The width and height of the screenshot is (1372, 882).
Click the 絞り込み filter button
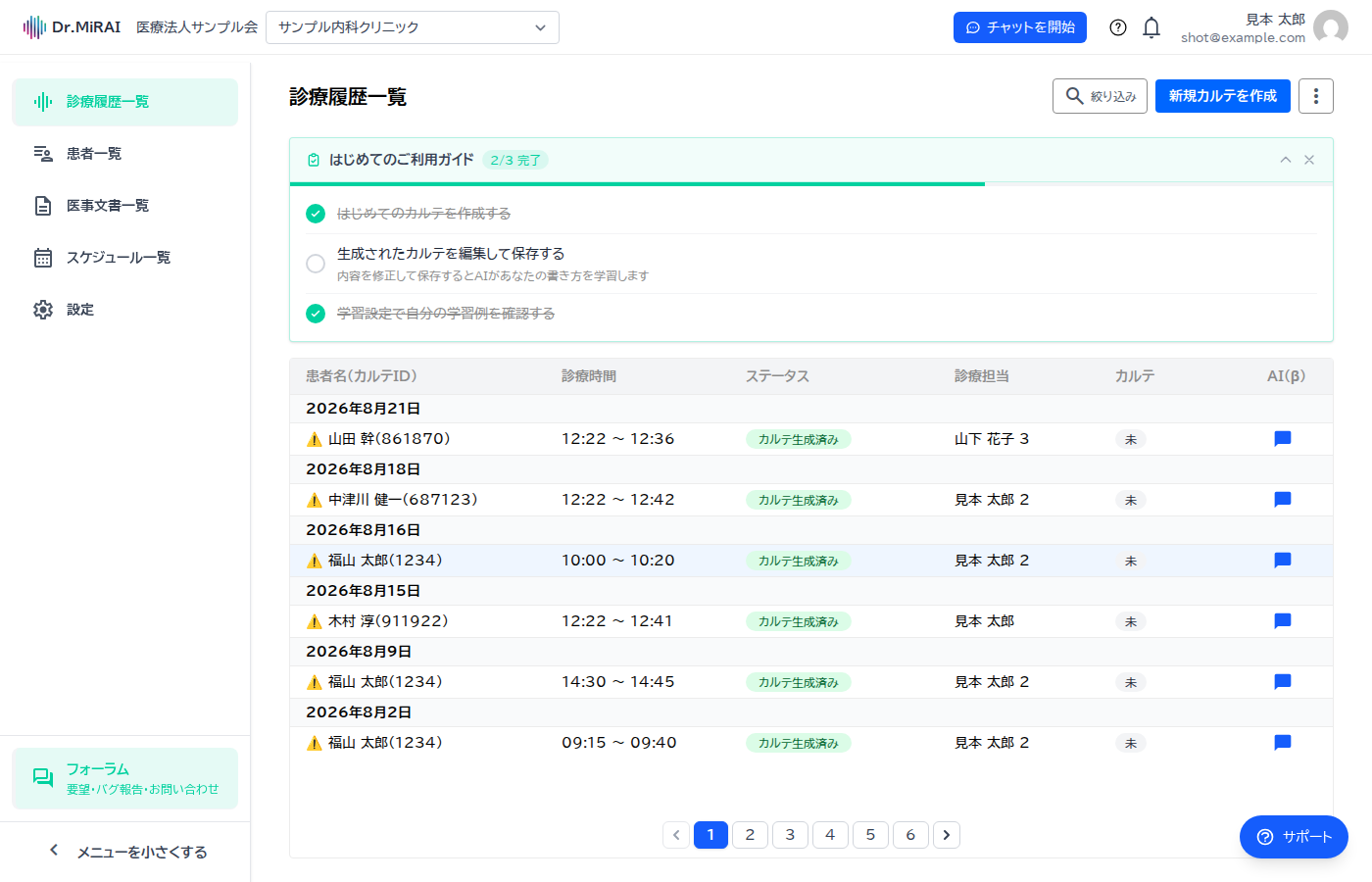[x=1100, y=96]
